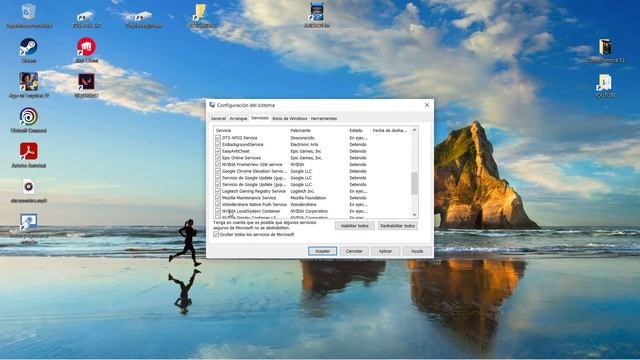Close the Configuración del sistema dialog
Image resolution: width=640 pixels, height=360 pixels.
[427, 105]
